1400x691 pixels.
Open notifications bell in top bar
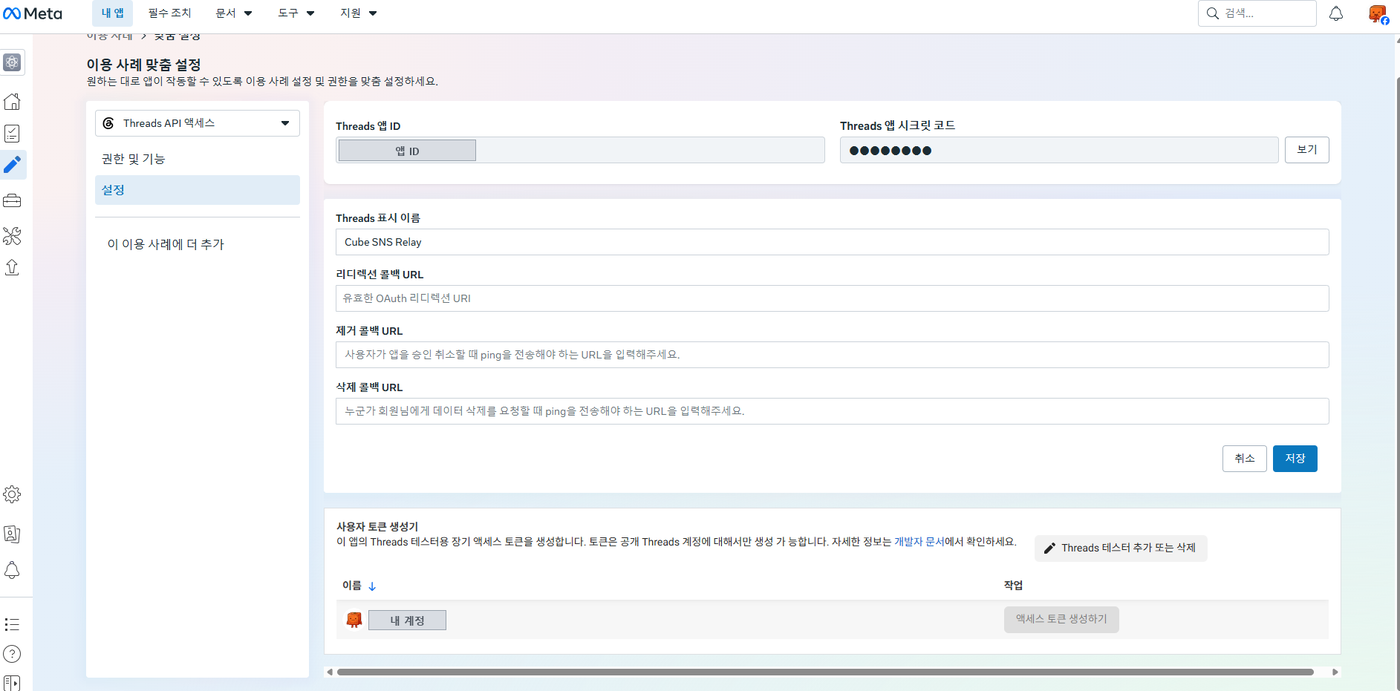click(1336, 14)
